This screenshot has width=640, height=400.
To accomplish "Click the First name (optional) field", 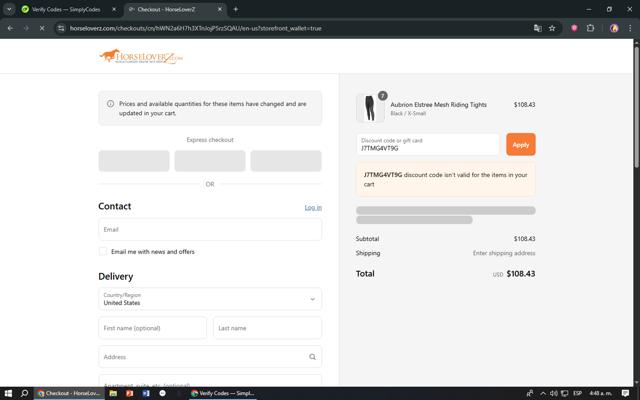I will (x=152, y=328).
